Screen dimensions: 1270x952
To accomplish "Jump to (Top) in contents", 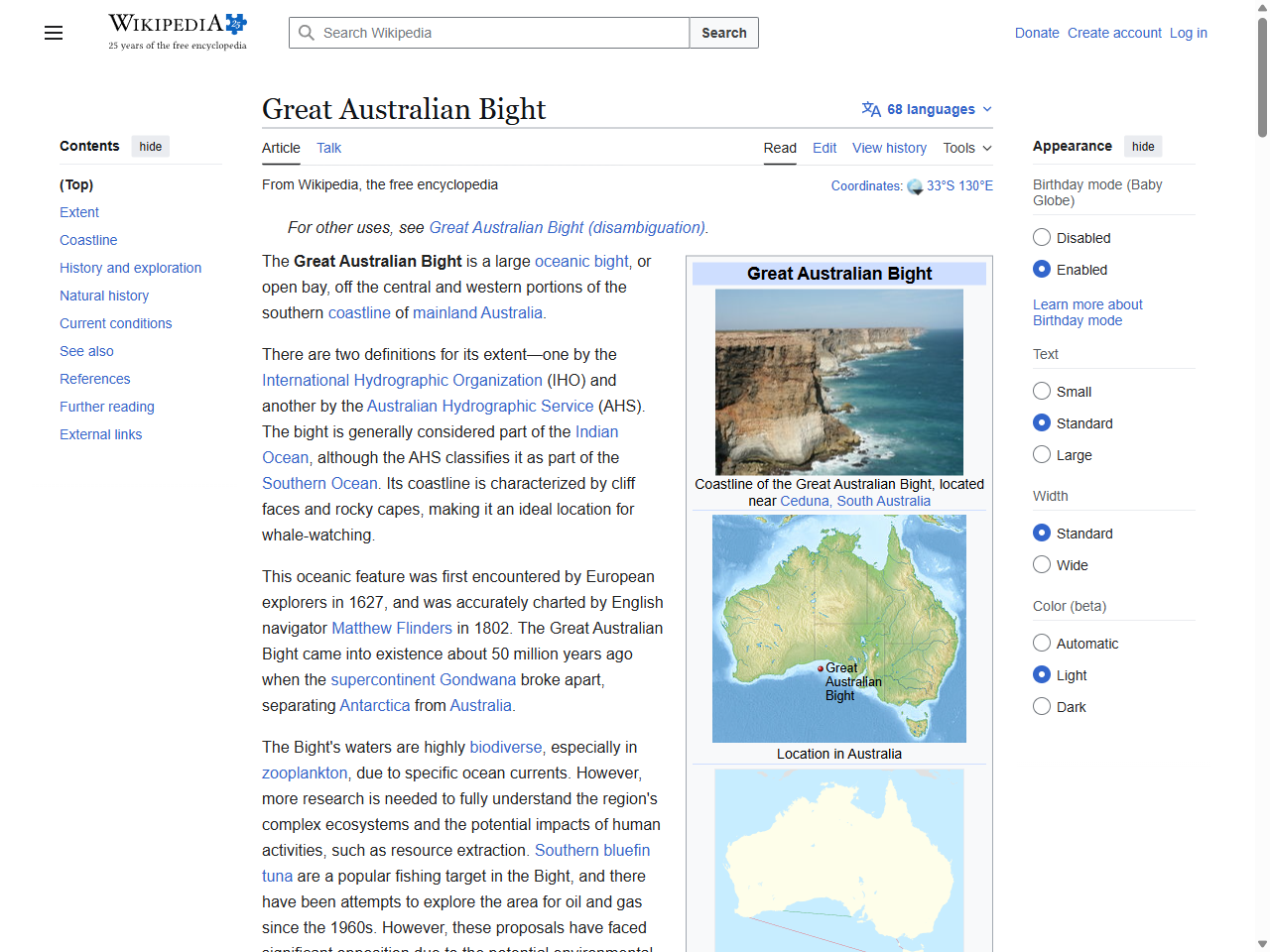I will [x=76, y=184].
